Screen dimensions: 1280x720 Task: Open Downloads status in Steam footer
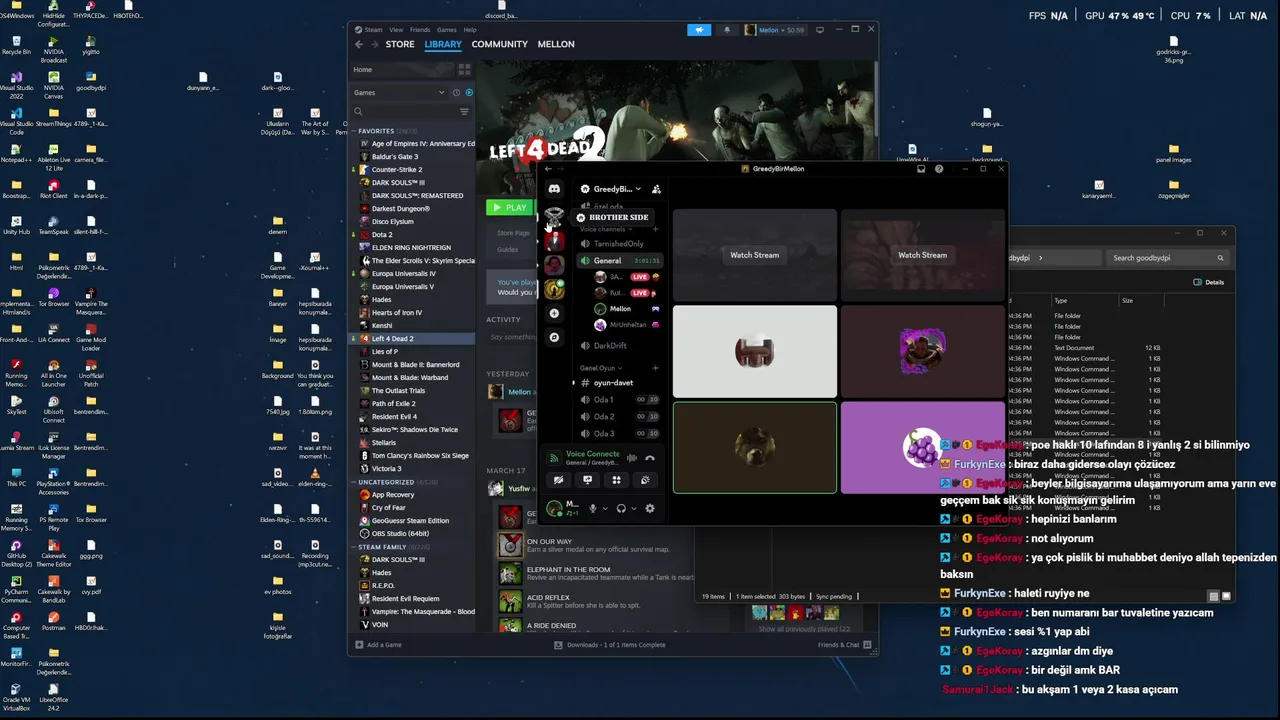(610, 645)
